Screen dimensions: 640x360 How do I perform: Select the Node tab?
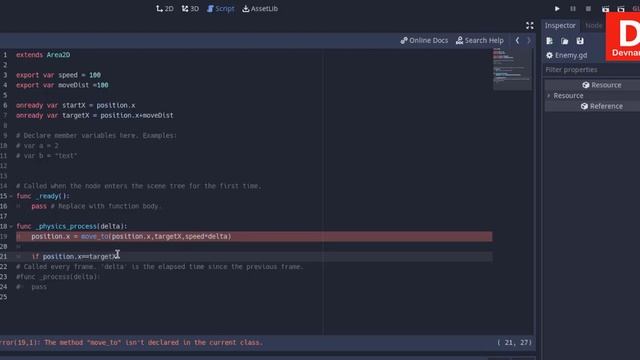coord(593,25)
